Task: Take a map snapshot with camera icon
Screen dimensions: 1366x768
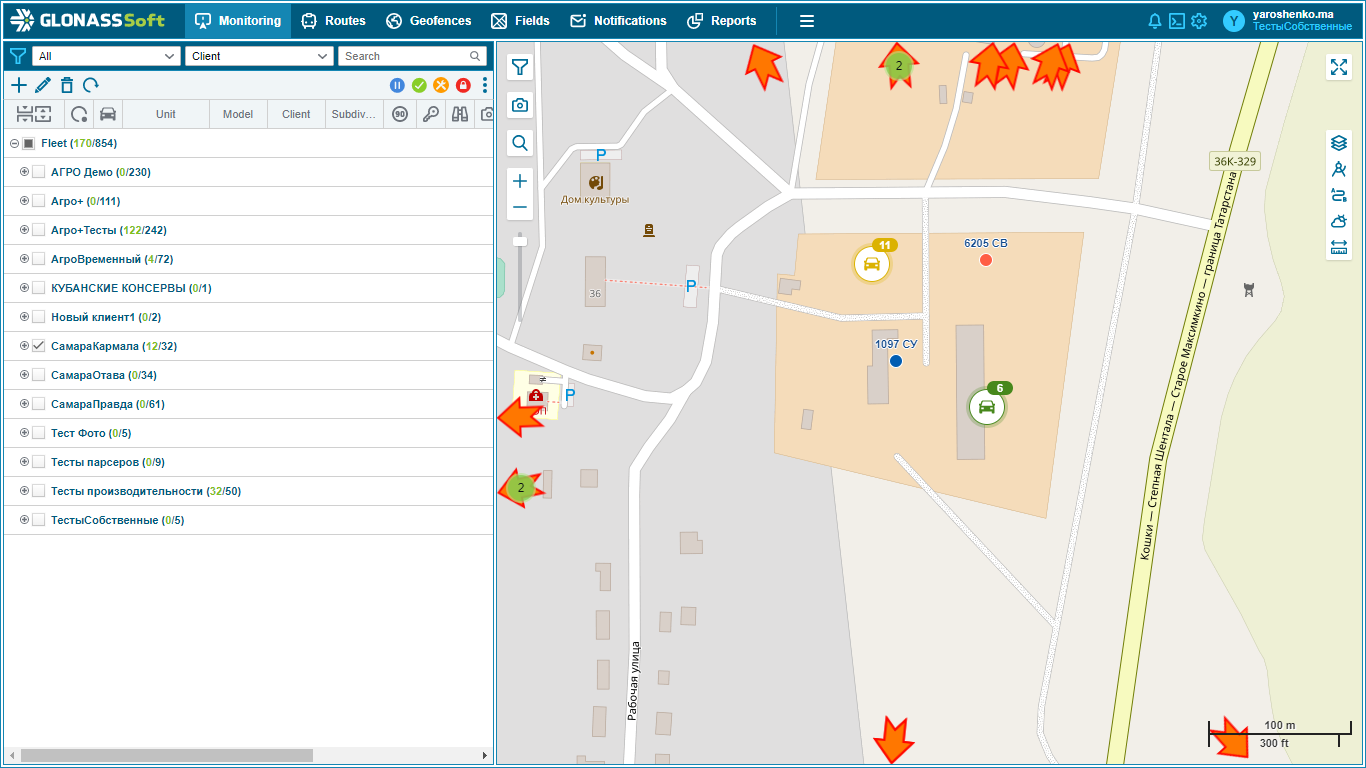Action: (x=520, y=105)
